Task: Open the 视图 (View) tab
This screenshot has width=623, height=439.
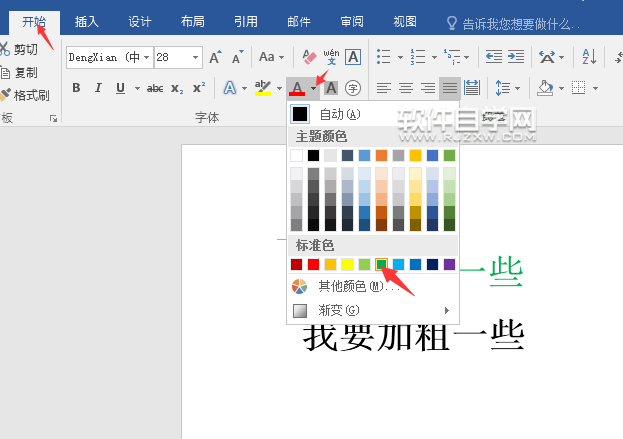Action: pos(405,22)
